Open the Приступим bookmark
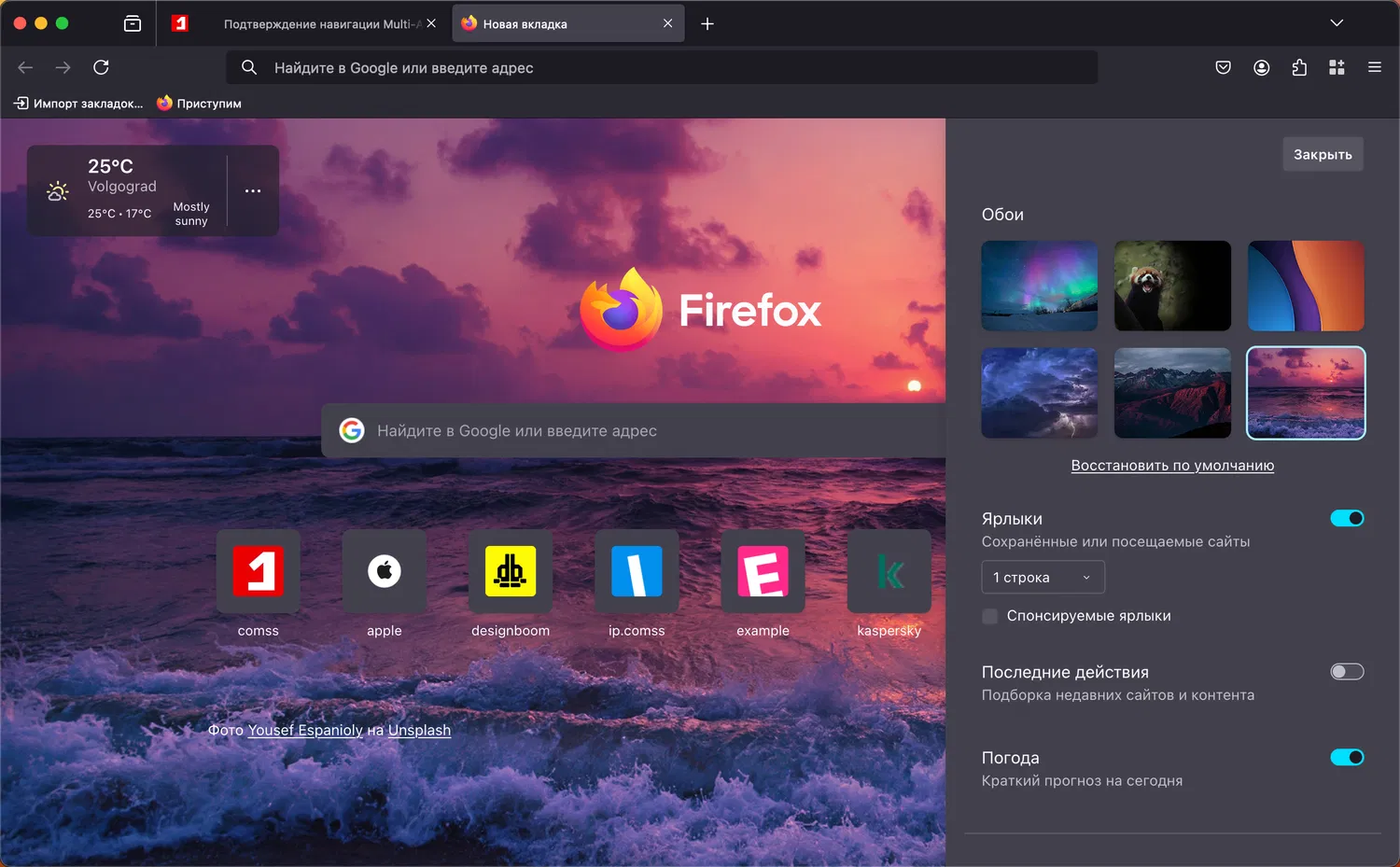This screenshot has width=1400, height=867. (x=199, y=104)
